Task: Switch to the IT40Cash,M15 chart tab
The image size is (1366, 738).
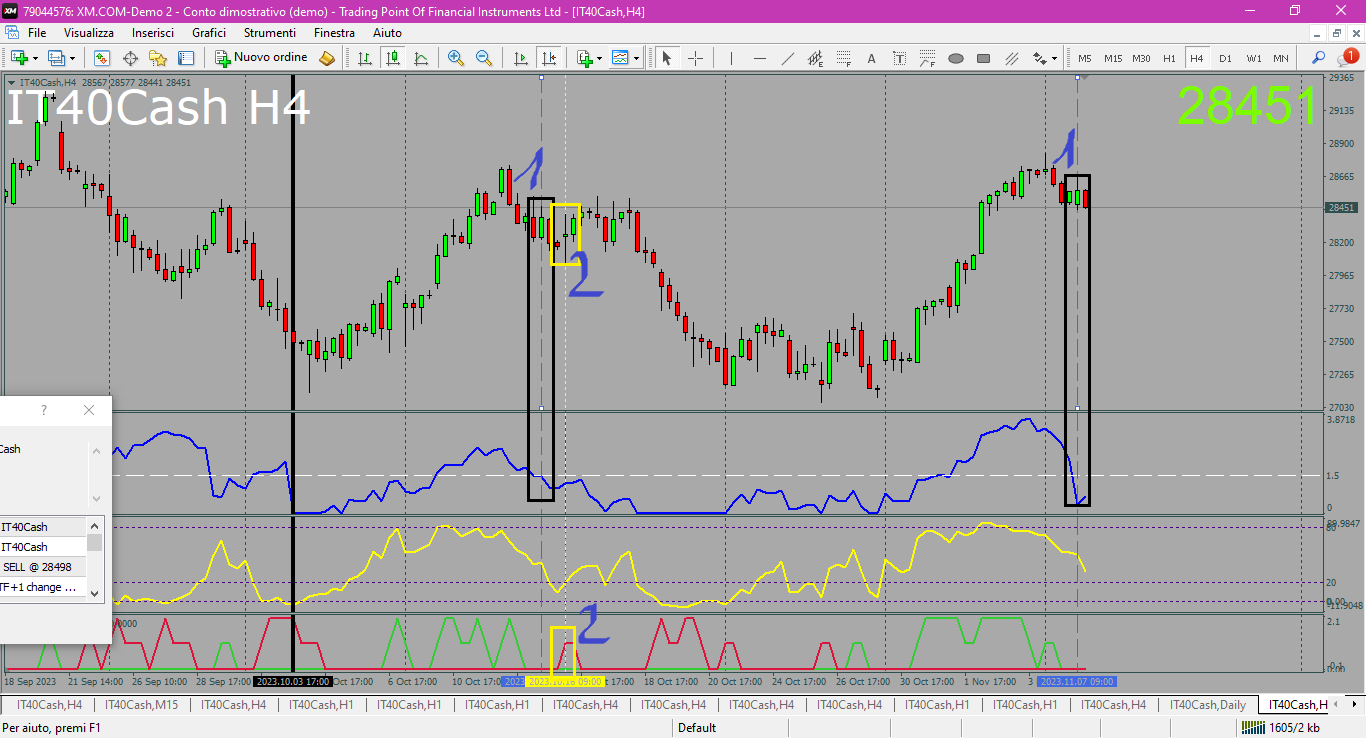Action: click(141, 705)
